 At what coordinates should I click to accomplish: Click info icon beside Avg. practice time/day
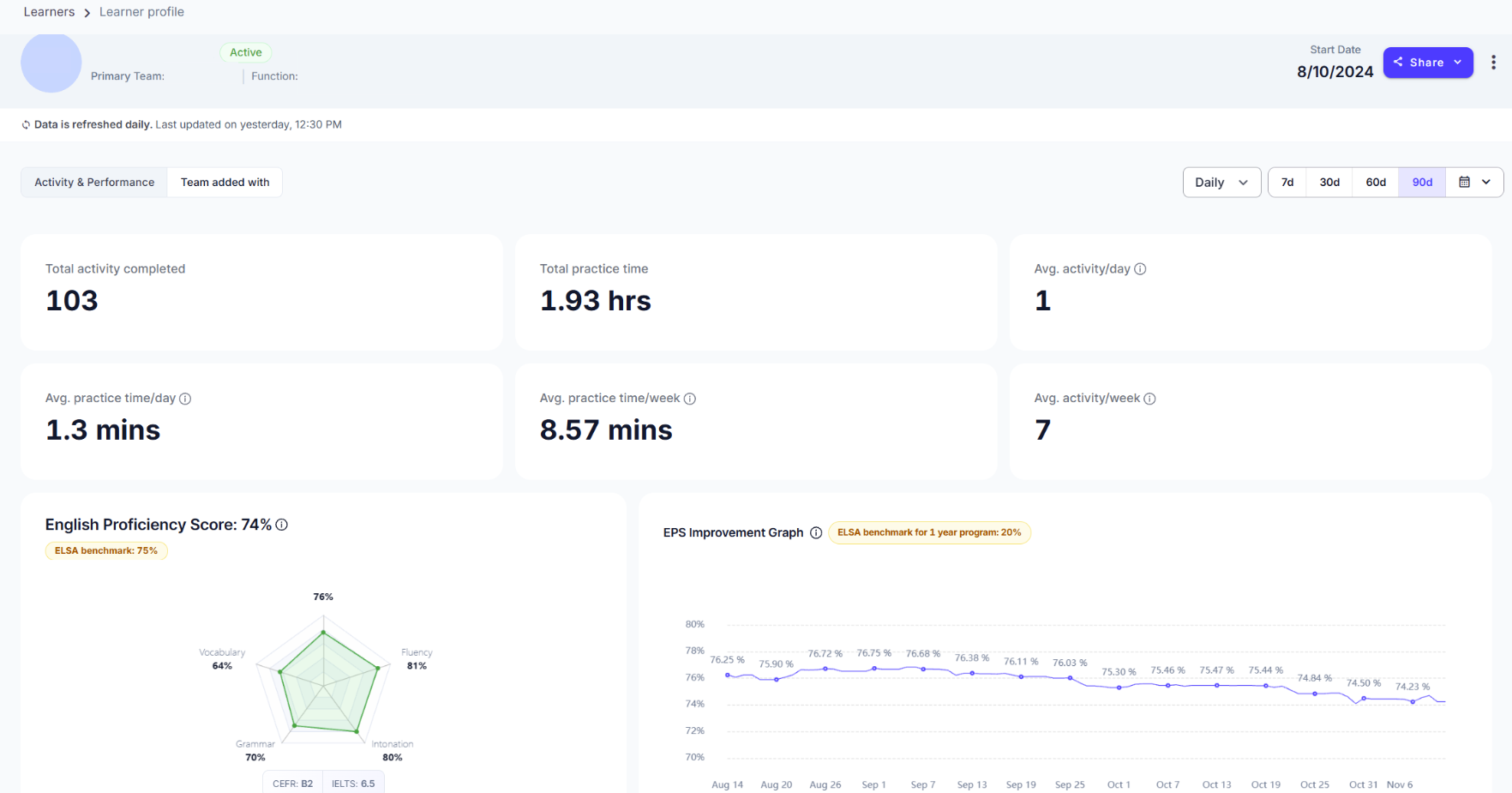pyautogui.click(x=185, y=399)
